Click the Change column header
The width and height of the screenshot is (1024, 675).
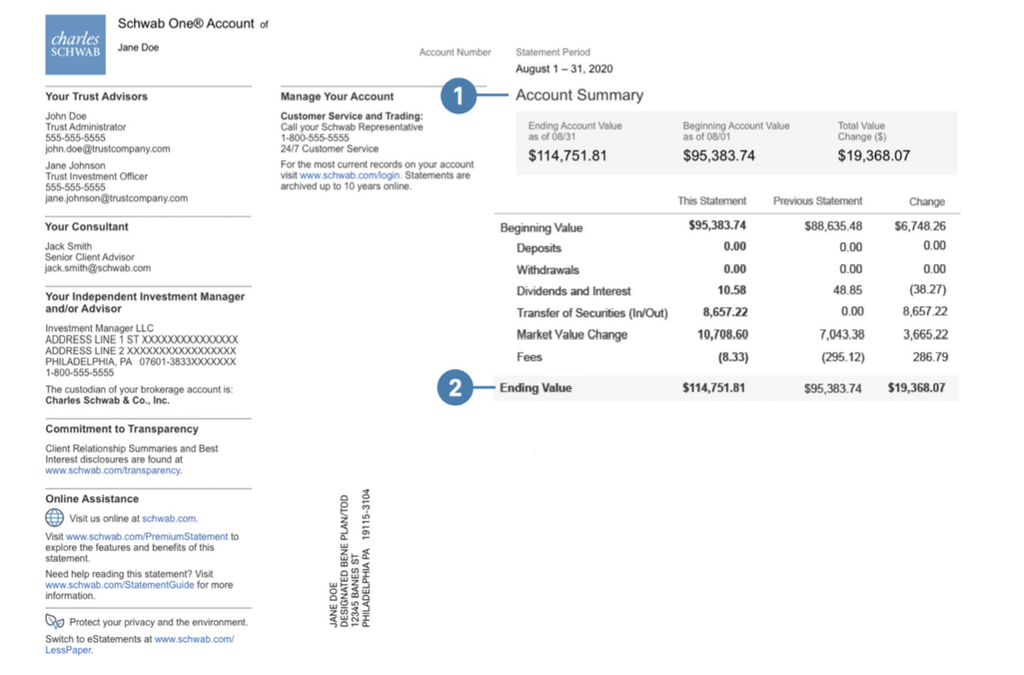[x=927, y=202]
